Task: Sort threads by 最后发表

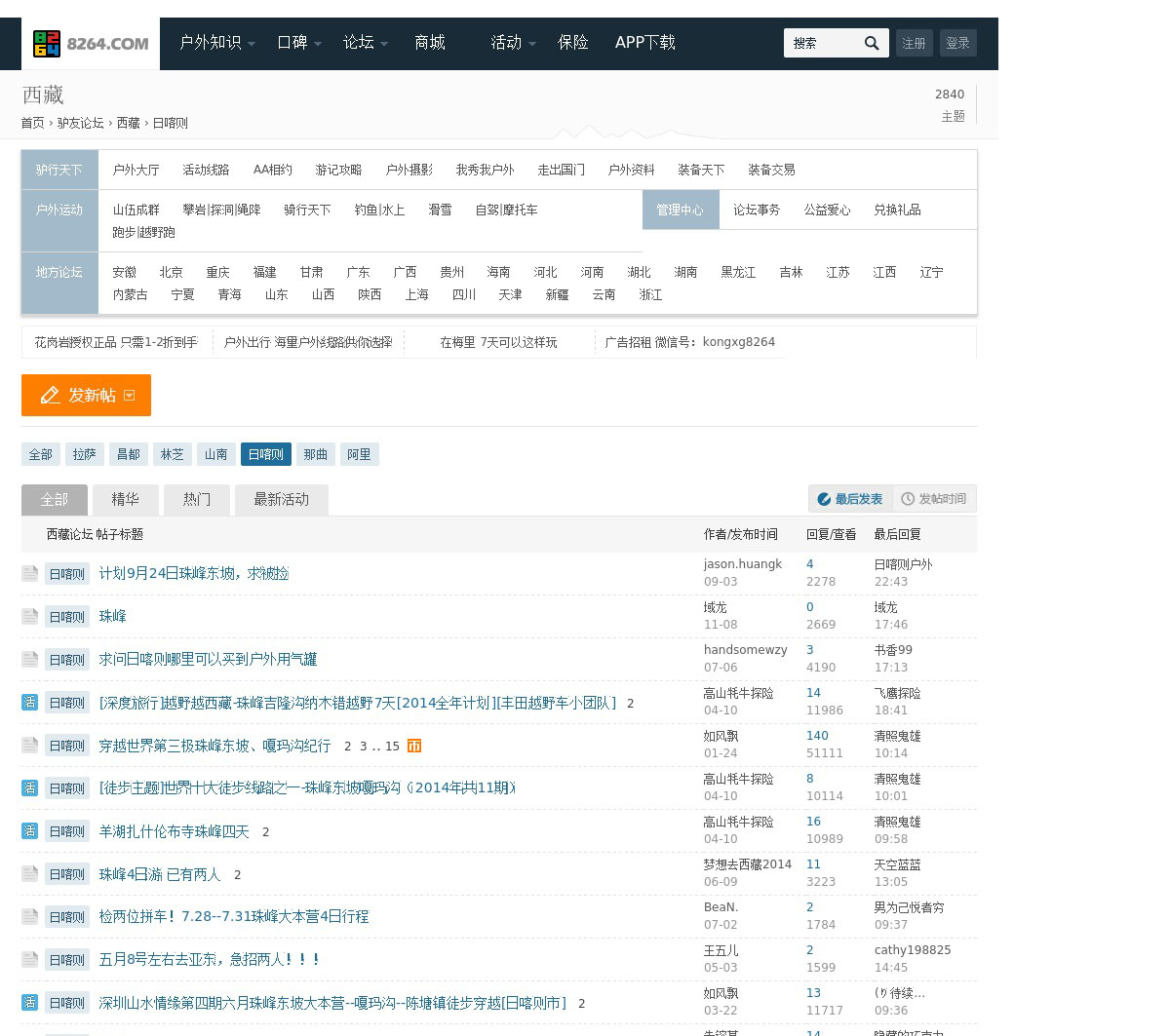Action: pyautogui.click(x=849, y=499)
